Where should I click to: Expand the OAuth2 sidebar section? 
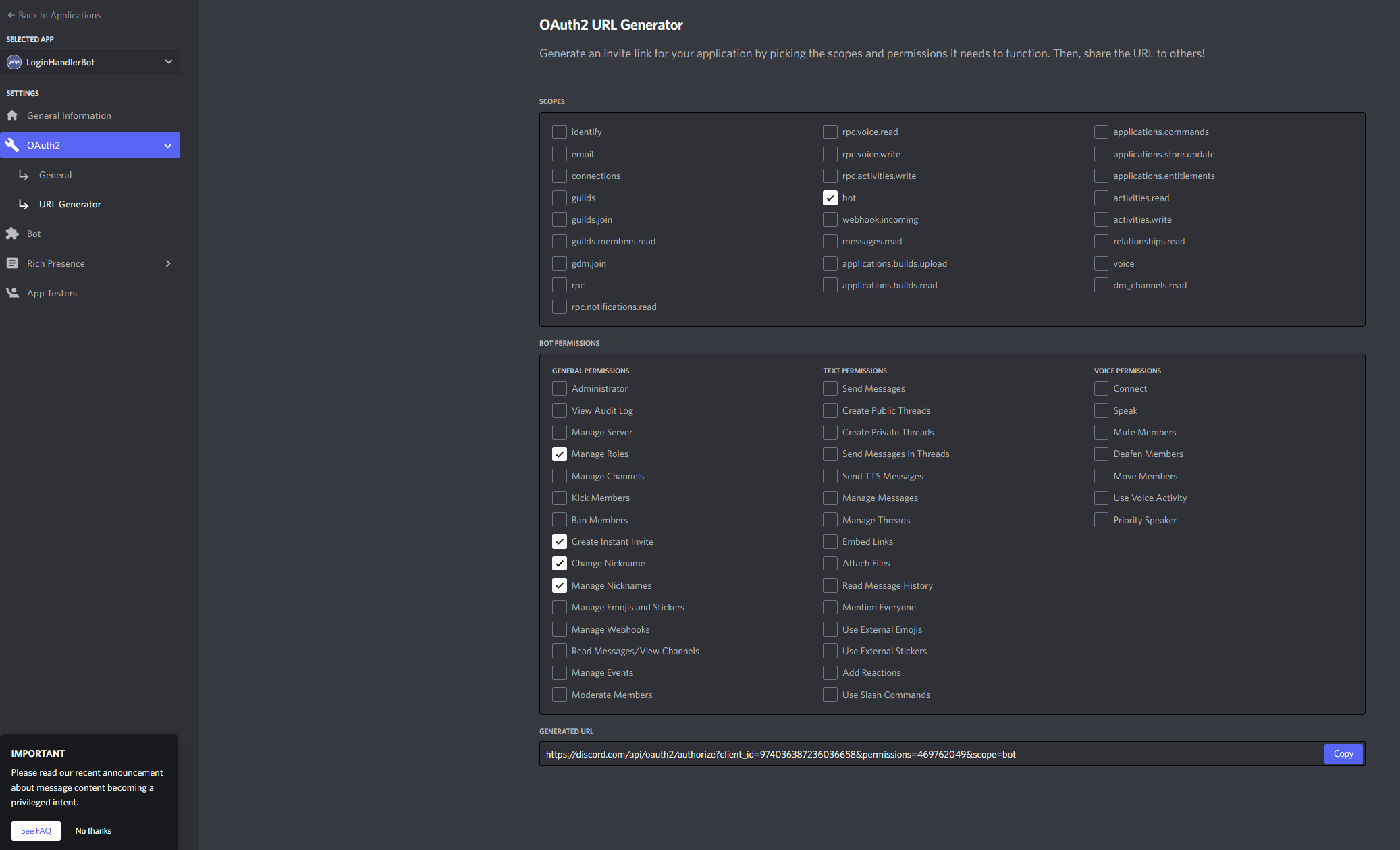tap(167, 145)
